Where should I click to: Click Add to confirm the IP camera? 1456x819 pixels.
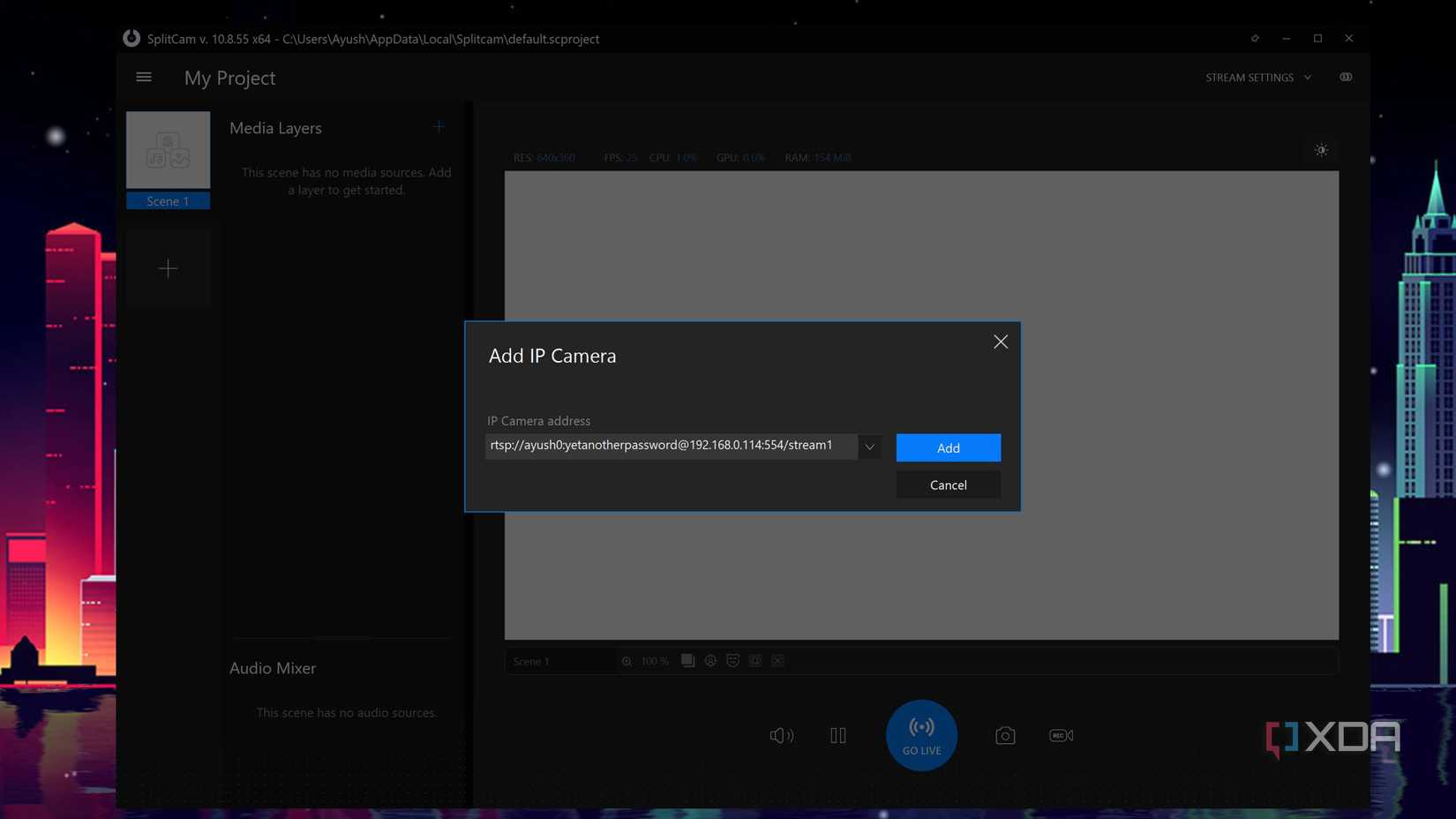tap(948, 447)
